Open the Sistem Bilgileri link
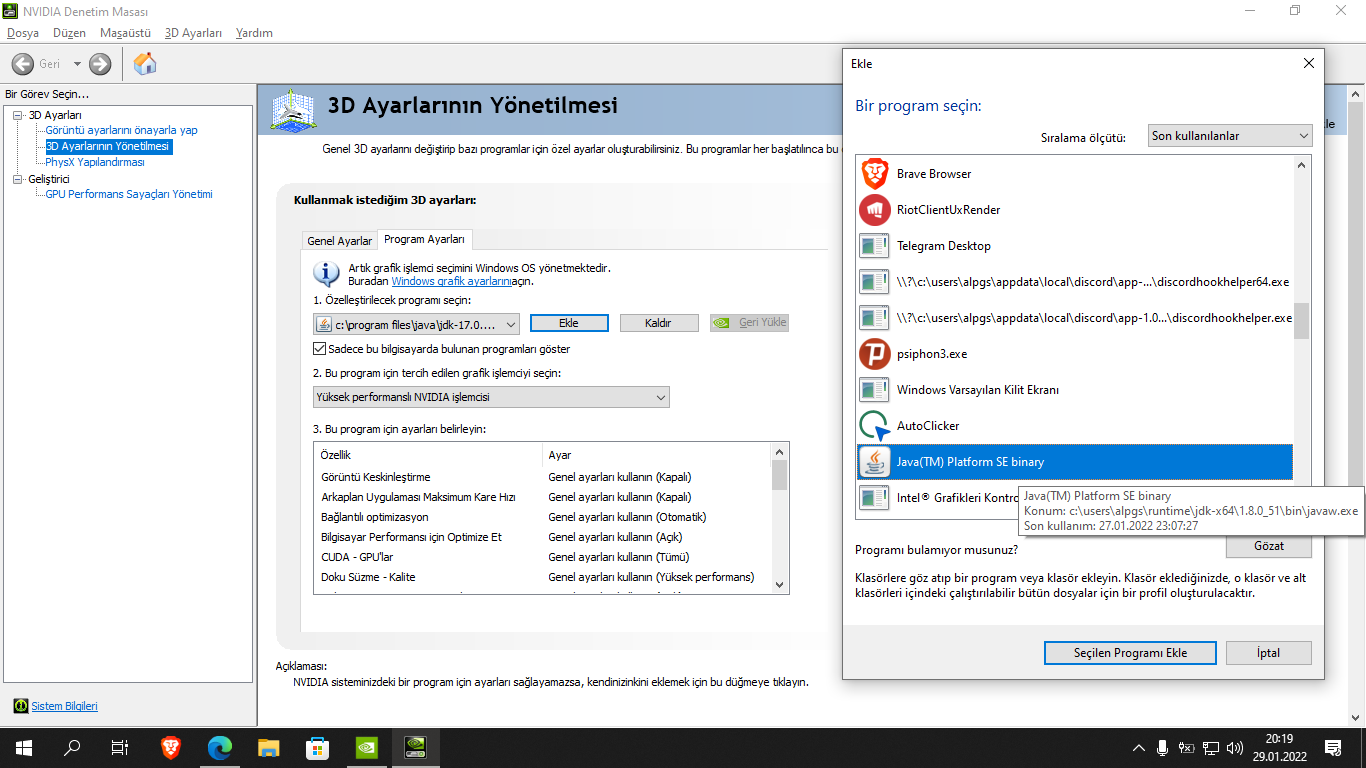 [65, 706]
